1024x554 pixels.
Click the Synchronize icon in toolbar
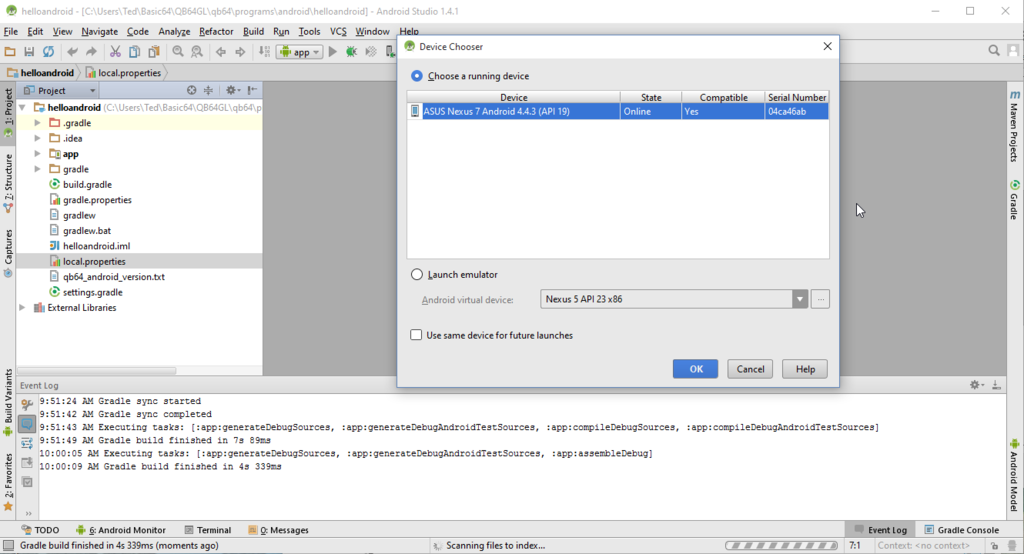pyautogui.click(x=48, y=52)
